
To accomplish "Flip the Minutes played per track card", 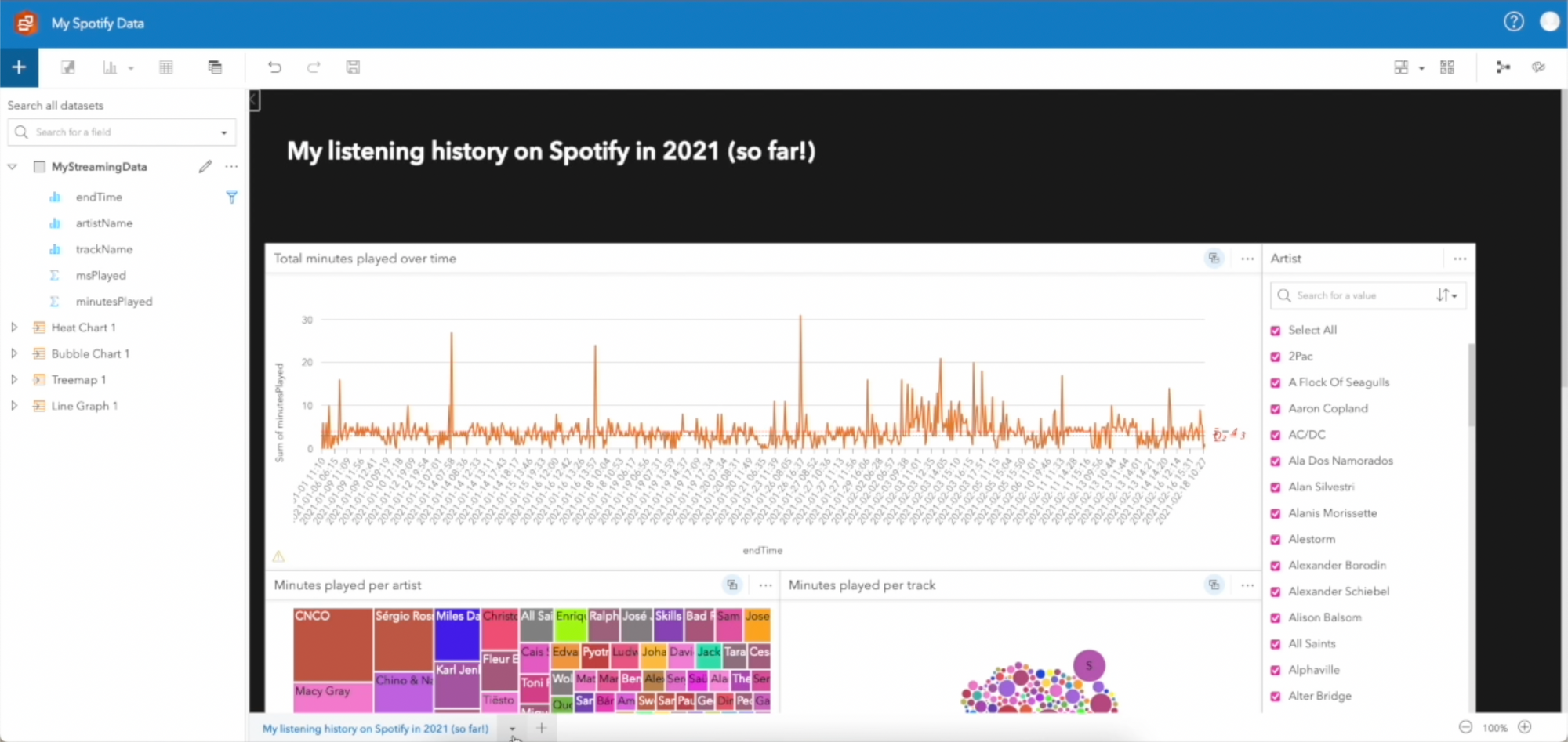I will tap(1214, 585).
